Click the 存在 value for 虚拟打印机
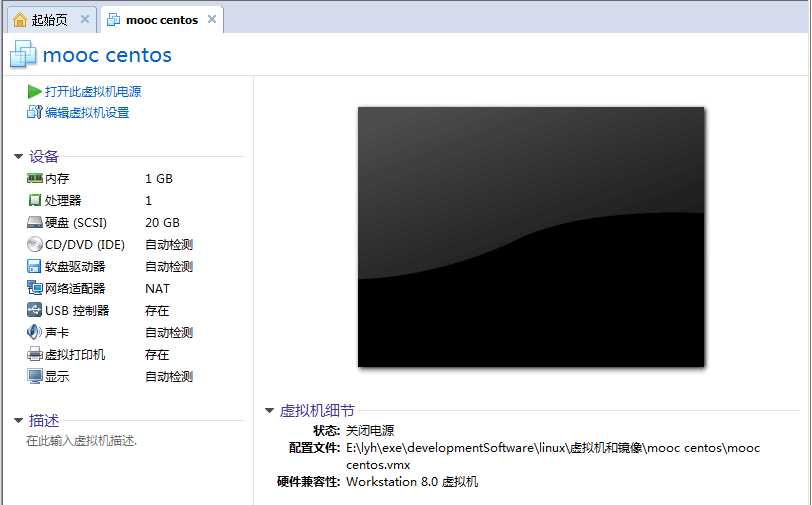812x505 pixels. click(157, 354)
